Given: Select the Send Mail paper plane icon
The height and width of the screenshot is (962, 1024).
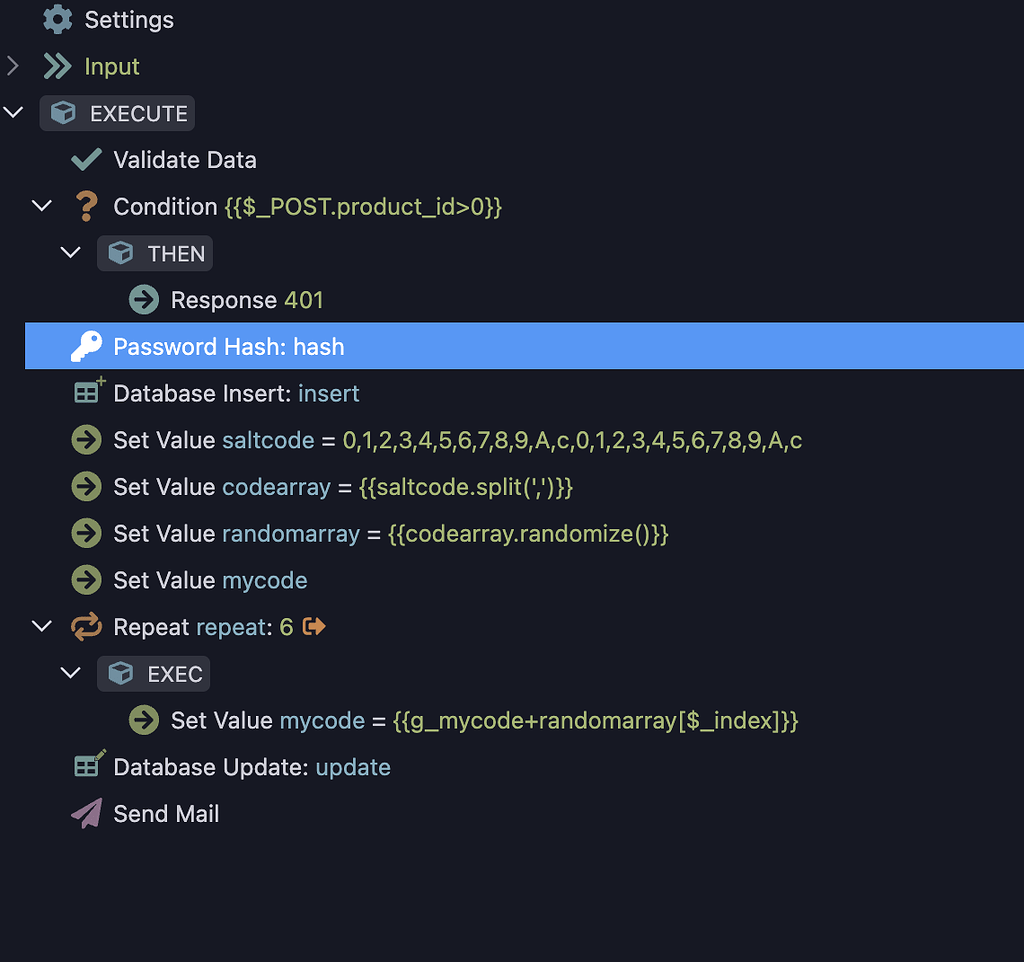Looking at the screenshot, I should (88, 812).
